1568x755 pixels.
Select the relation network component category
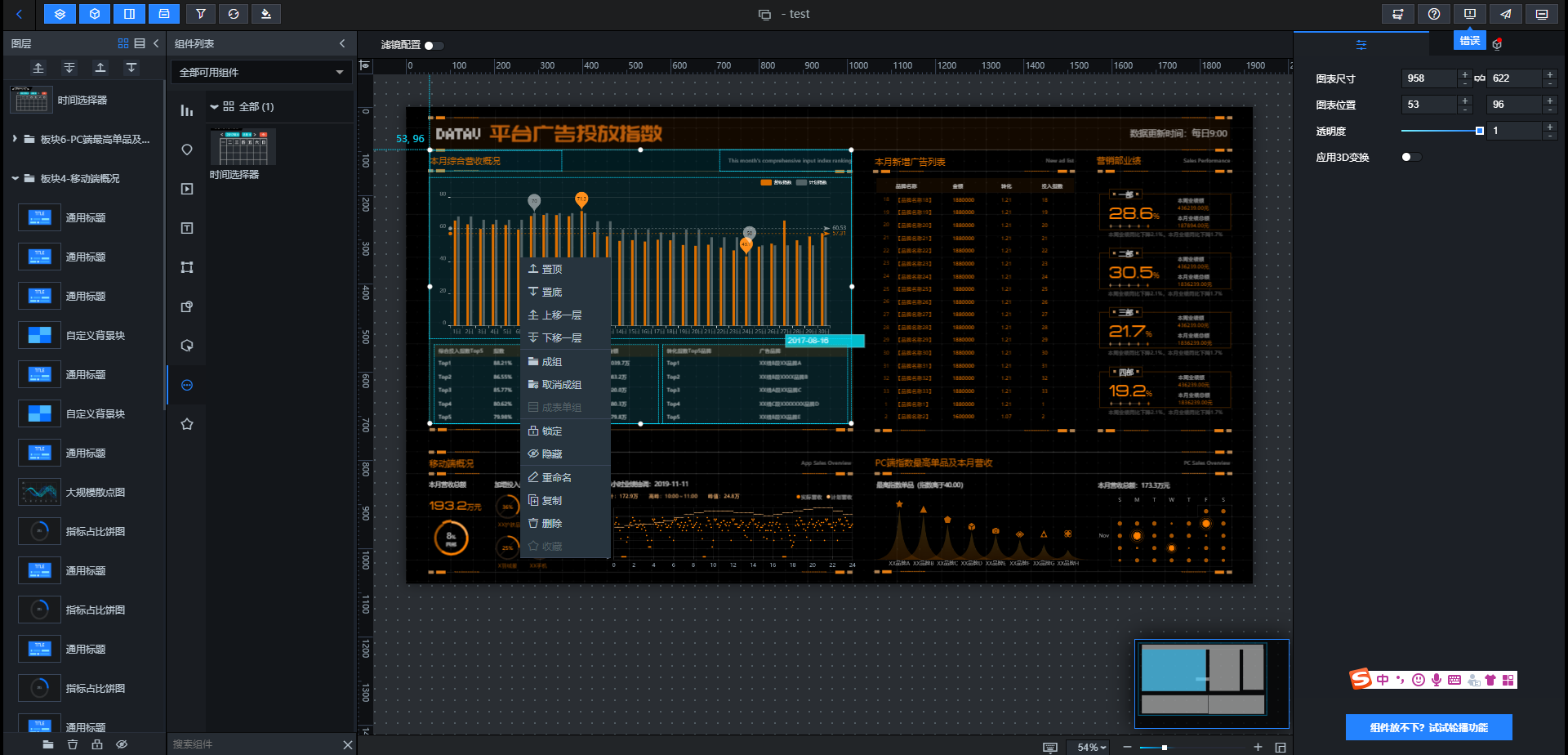[x=187, y=267]
